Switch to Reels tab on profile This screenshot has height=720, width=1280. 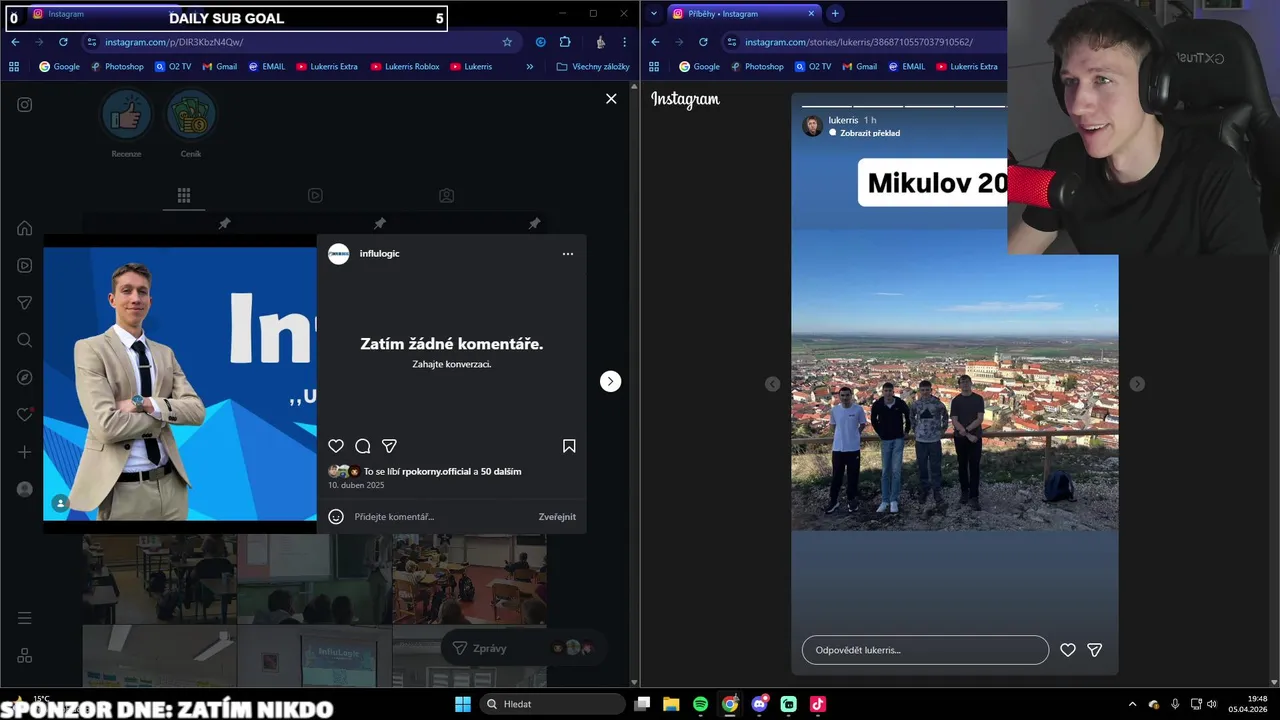click(315, 196)
